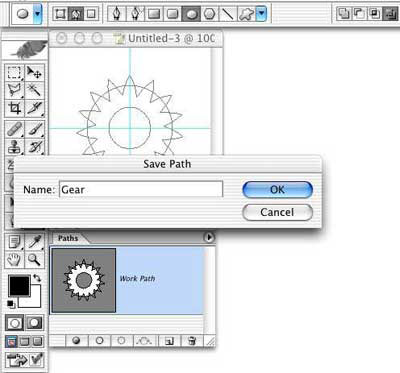Screen dimensions: 400x373
Task: Open the Paths panel flyout menu
Action: point(209,237)
